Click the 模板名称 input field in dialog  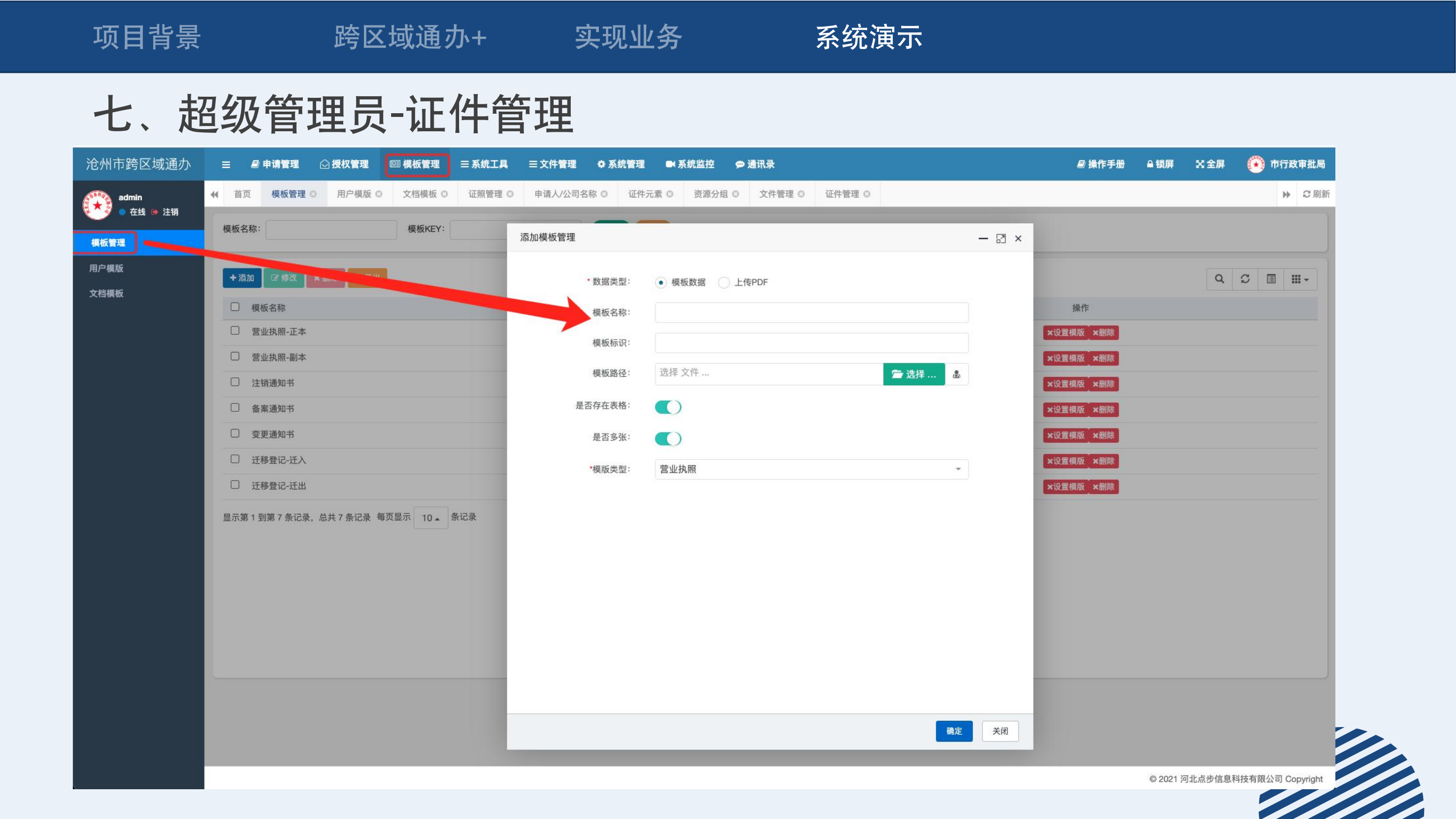point(811,313)
